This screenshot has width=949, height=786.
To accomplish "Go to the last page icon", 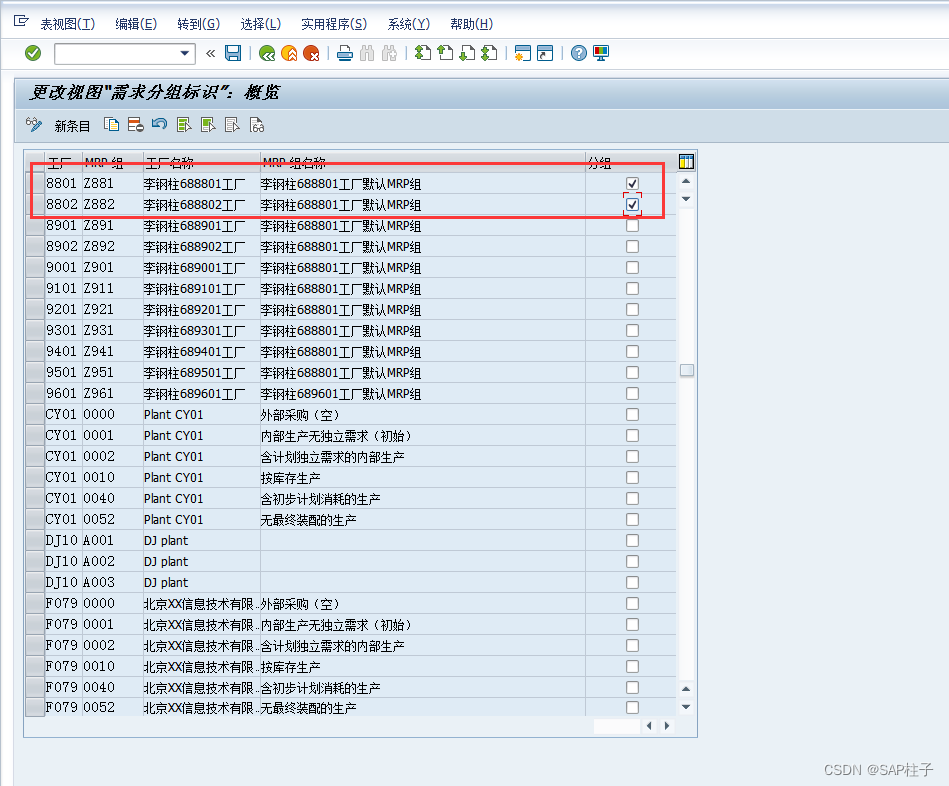I will [489, 53].
